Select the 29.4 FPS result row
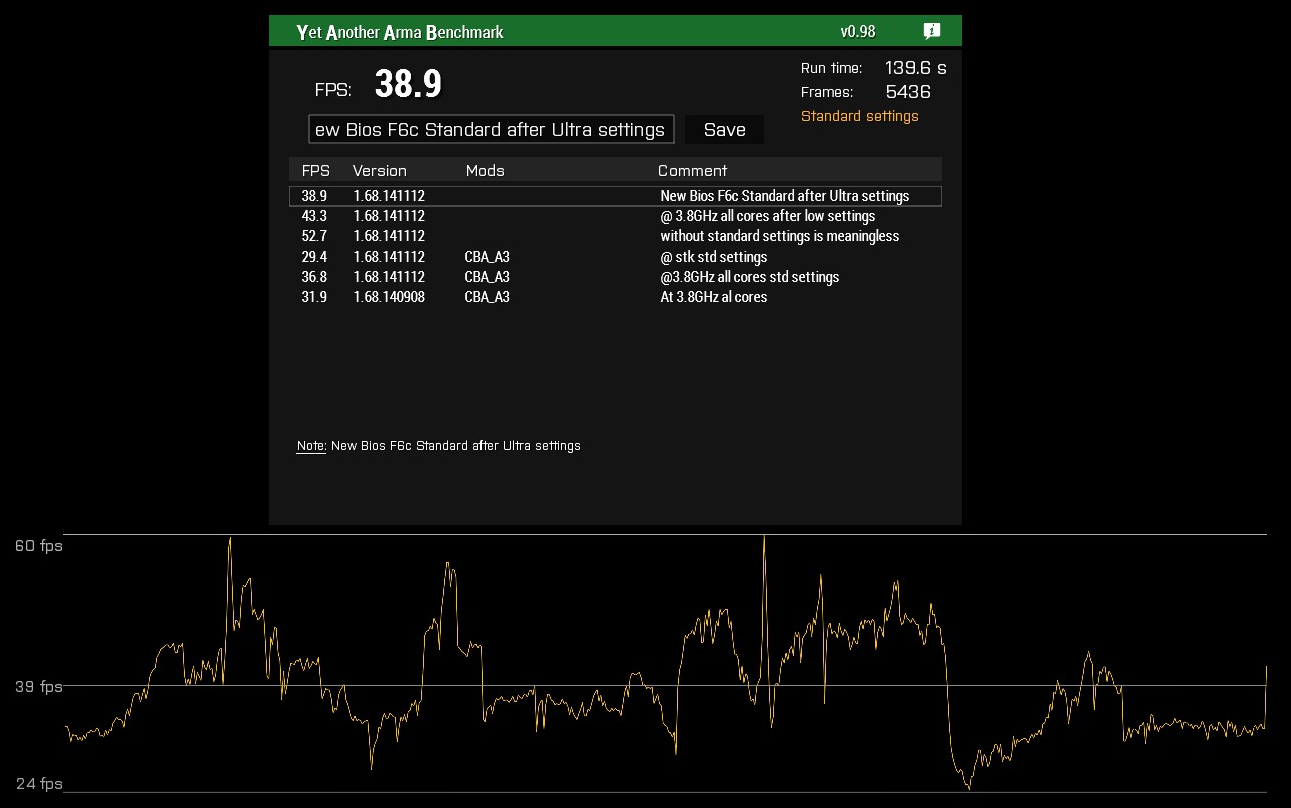The width and height of the screenshot is (1291, 808). pyautogui.click(x=615, y=257)
